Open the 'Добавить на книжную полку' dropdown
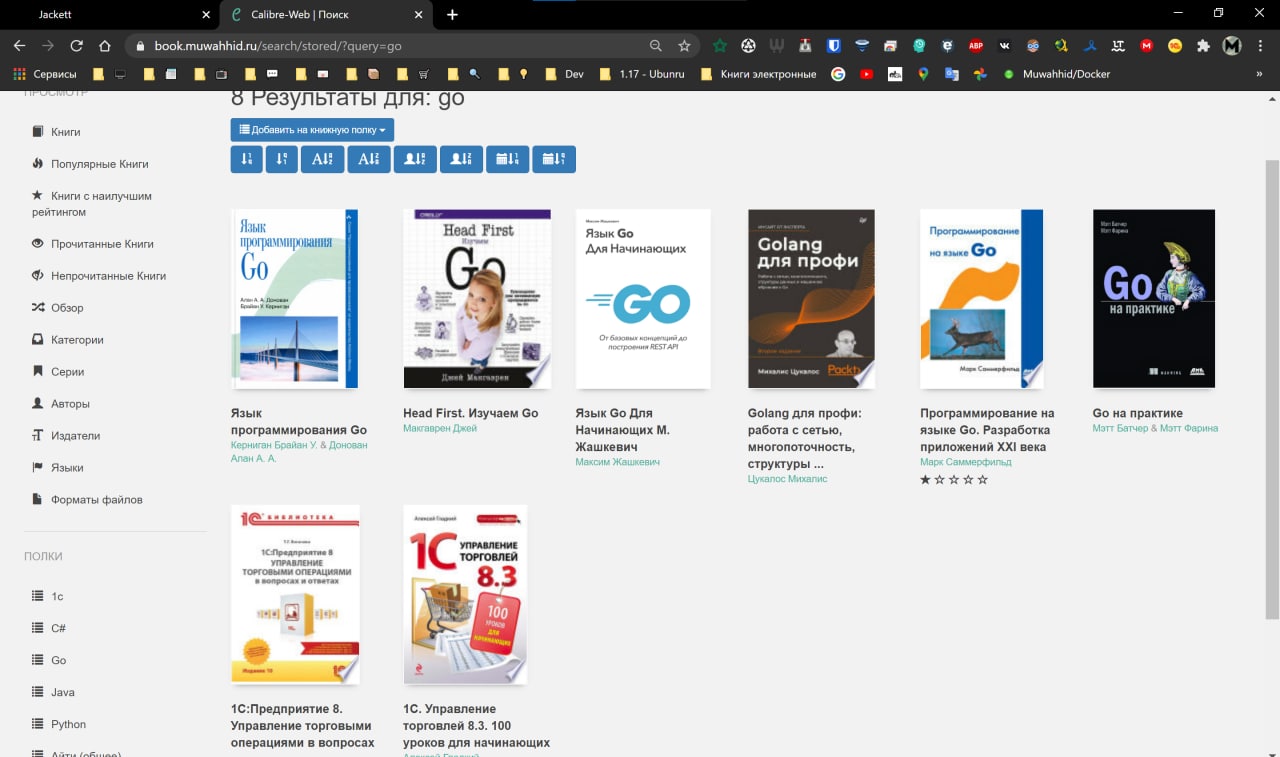The width and height of the screenshot is (1280, 757). click(x=312, y=130)
